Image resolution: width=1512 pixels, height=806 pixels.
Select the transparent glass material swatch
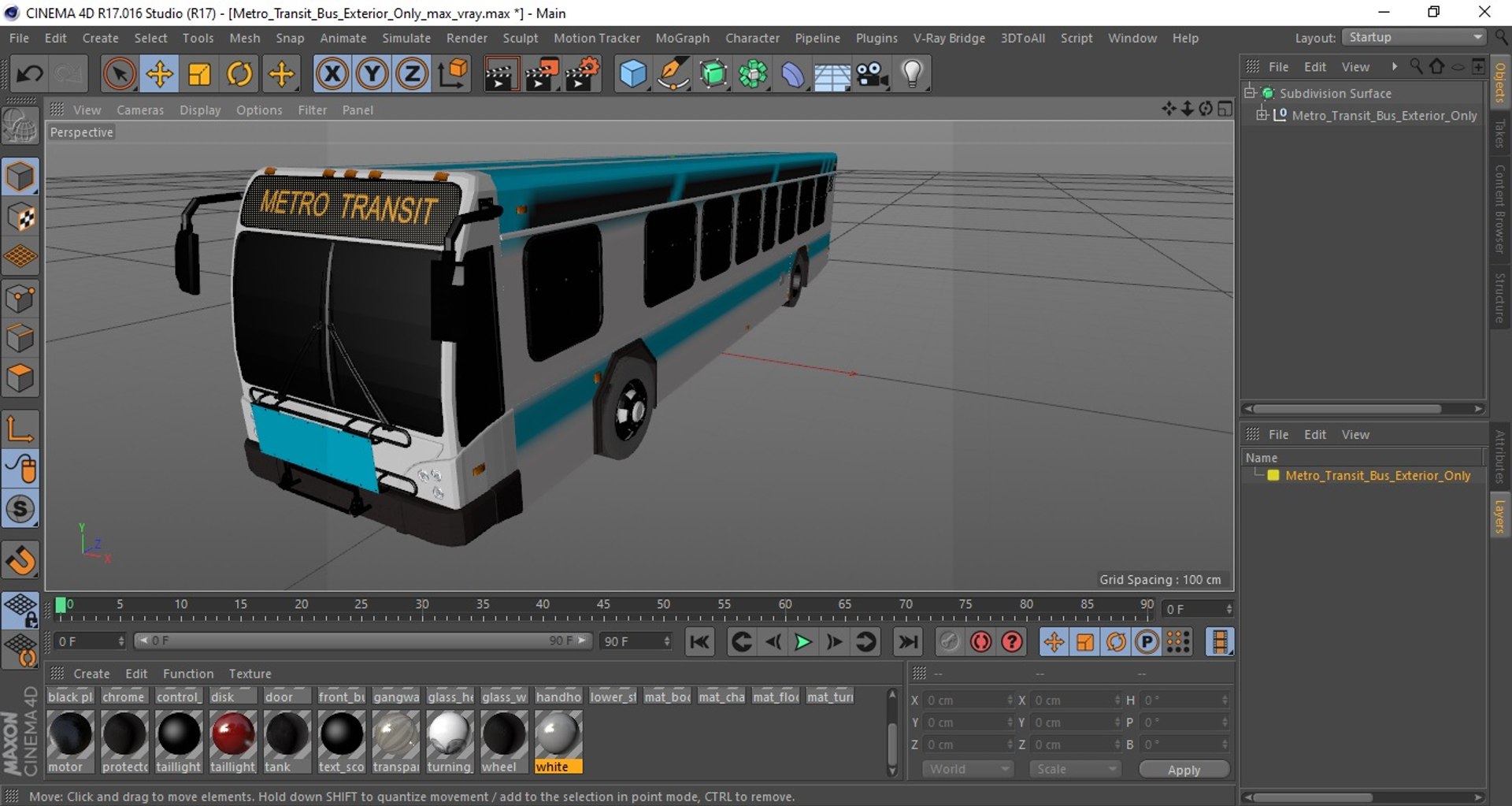point(396,734)
